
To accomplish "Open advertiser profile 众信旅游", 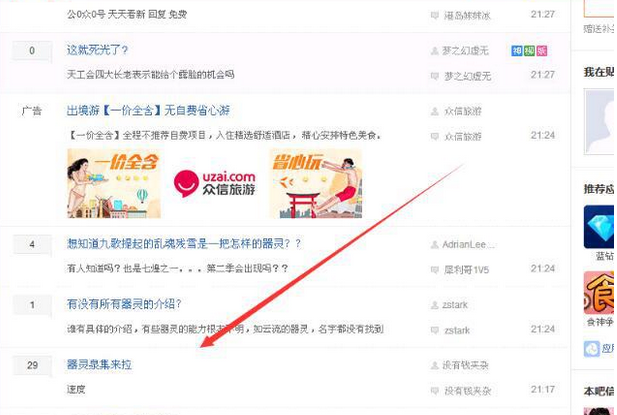I will [x=463, y=111].
